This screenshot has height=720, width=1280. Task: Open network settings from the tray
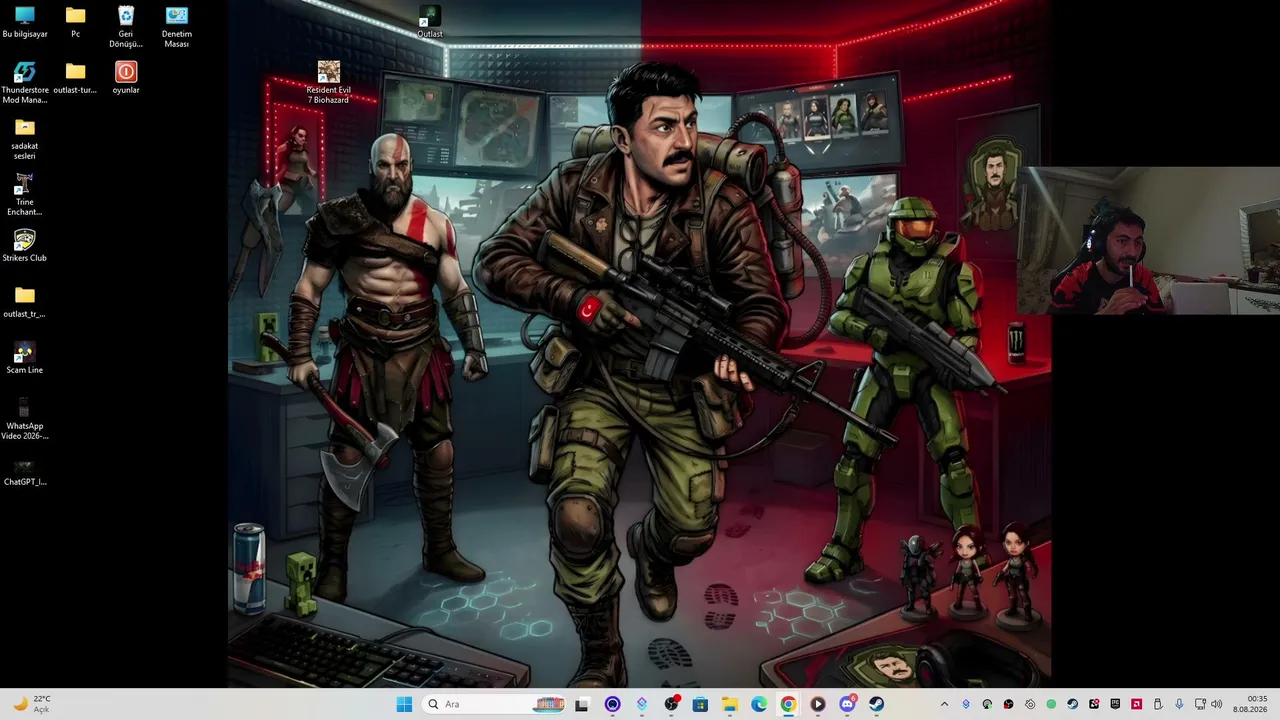point(1200,704)
